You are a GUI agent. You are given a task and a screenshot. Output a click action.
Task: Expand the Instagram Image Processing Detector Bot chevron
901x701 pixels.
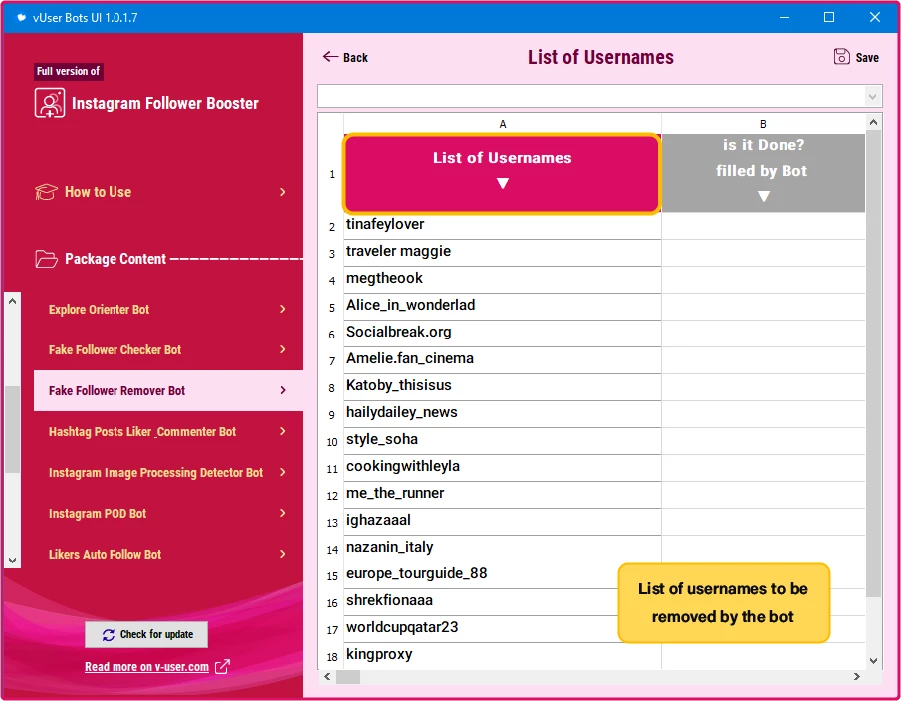point(283,472)
